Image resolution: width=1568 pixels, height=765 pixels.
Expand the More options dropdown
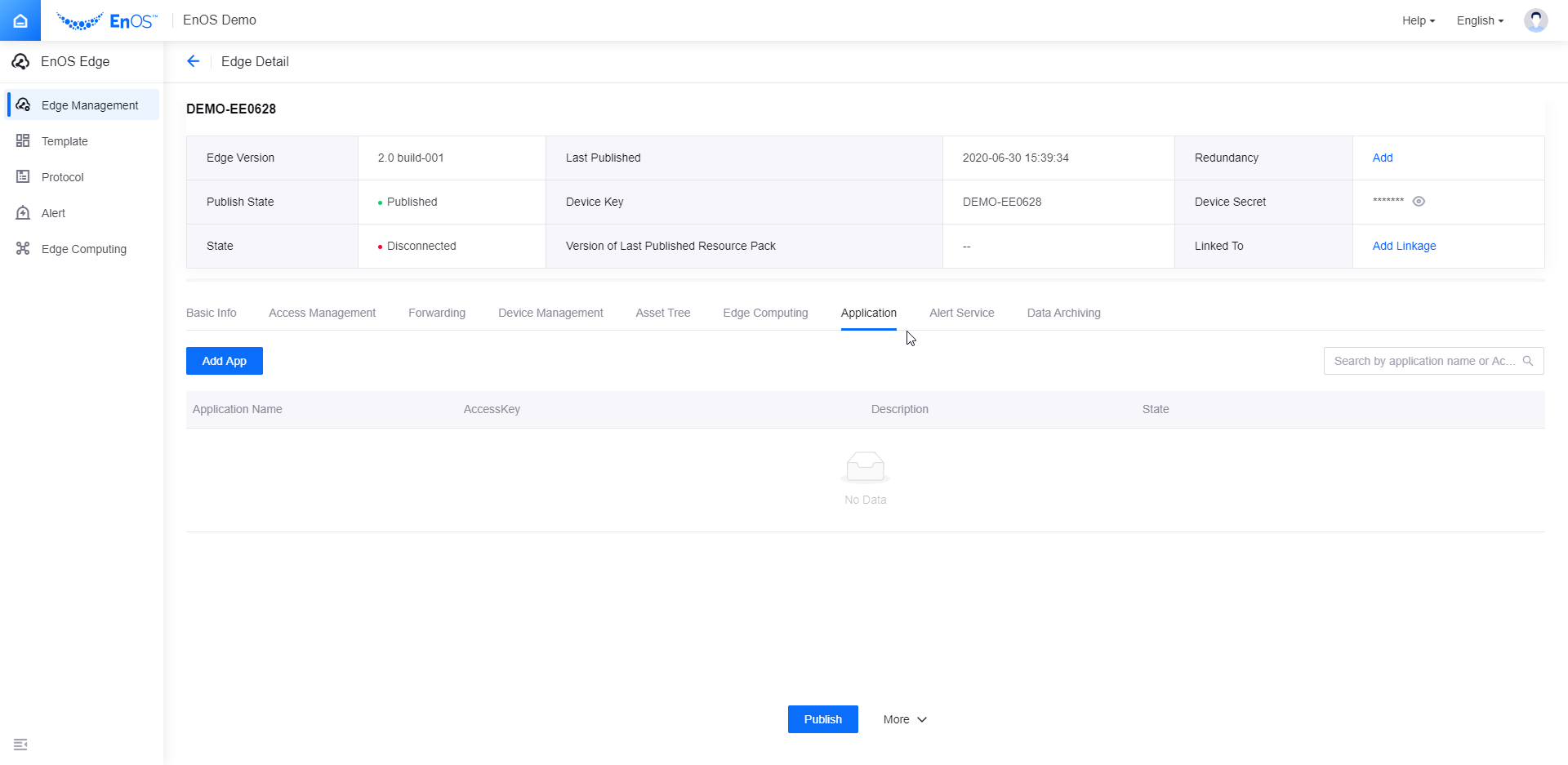pos(904,719)
